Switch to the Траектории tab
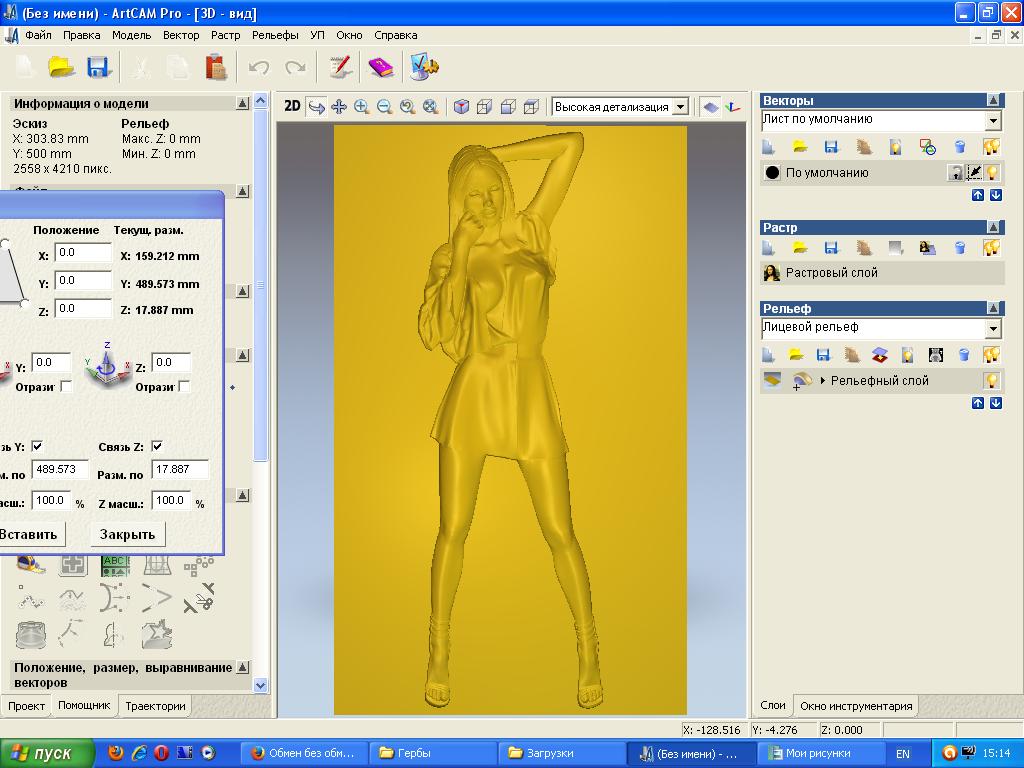The image size is (1024, 768). (x=155, y=705)
